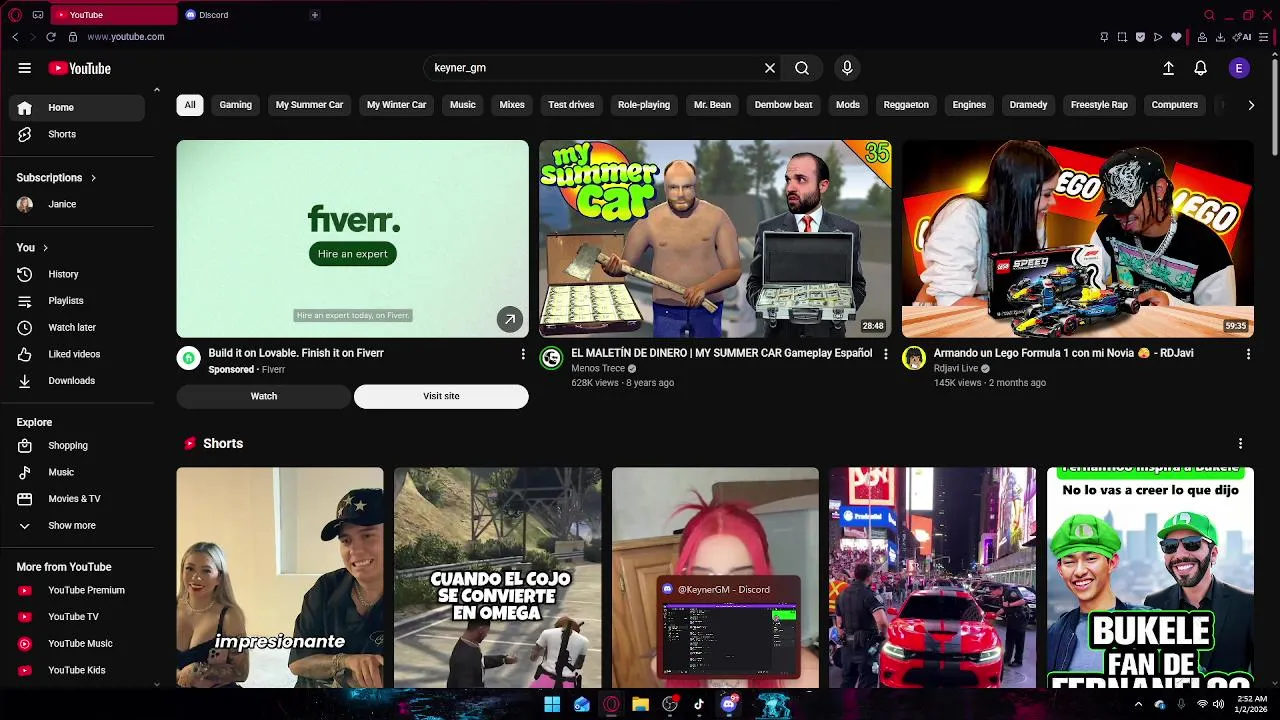Open Janice's subscription channel
Image resolution: width=1280 pixels, height=720 pixels.
(x=76, y=204)
